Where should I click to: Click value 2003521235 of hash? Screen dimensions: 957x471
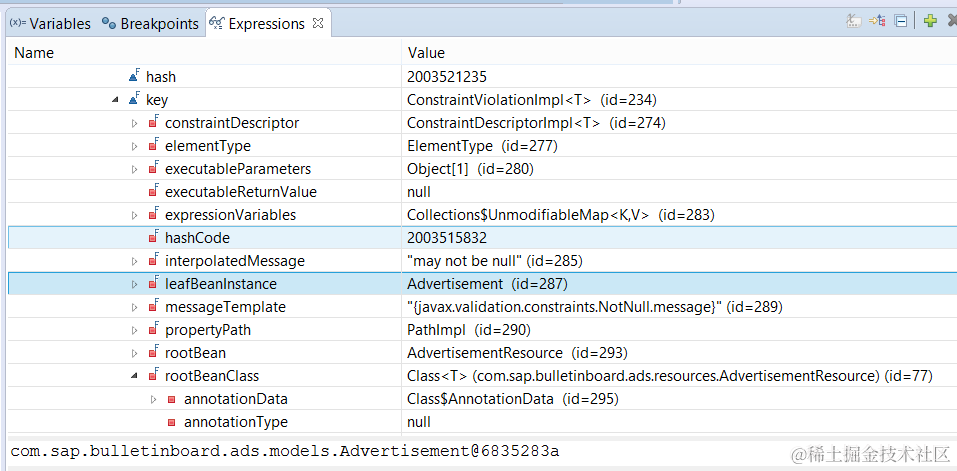pos(447,77)
